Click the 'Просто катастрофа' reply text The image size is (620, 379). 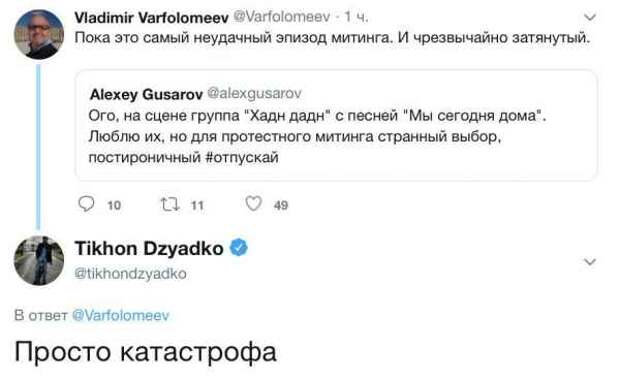(x=146, y=352)
